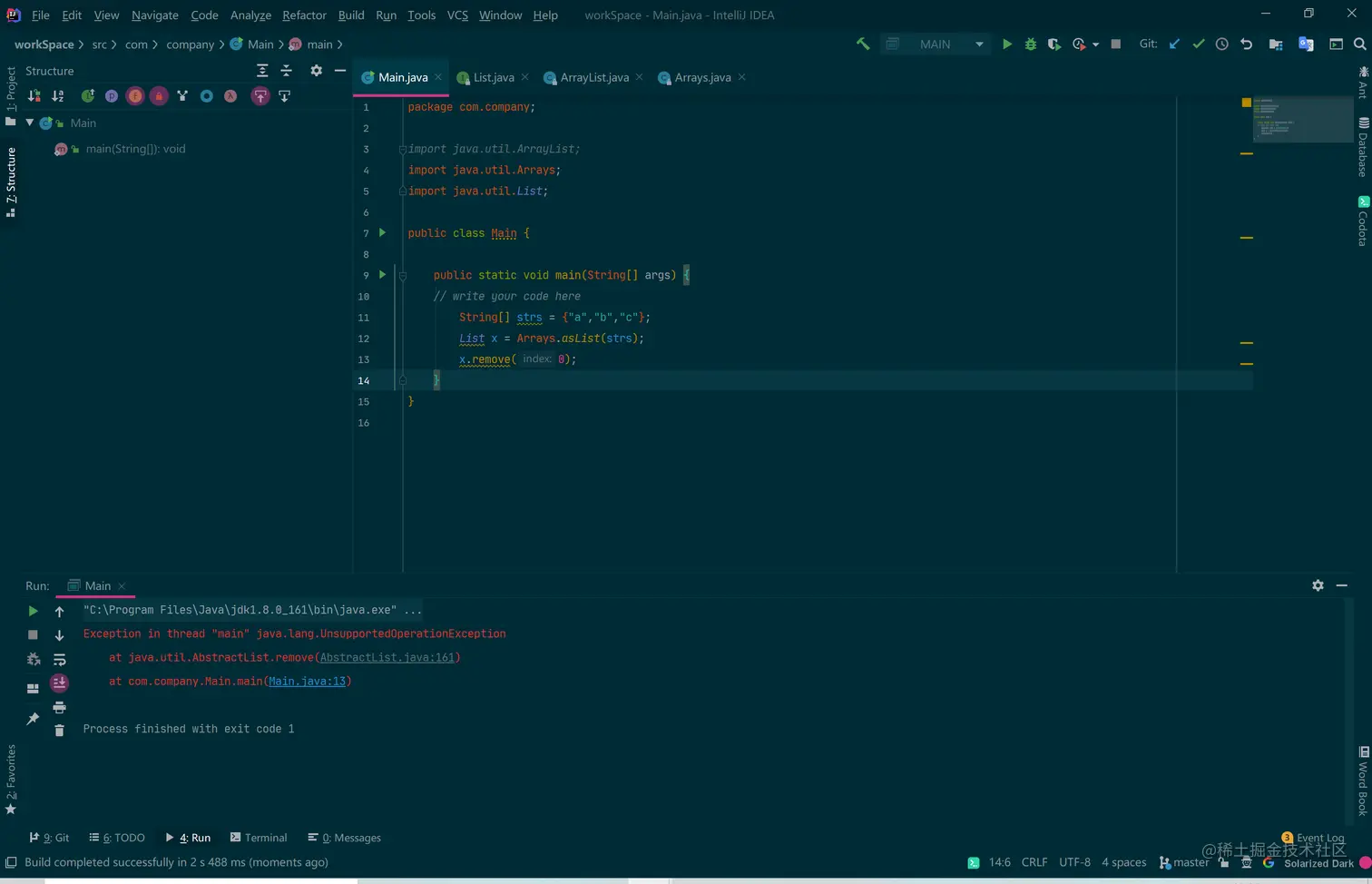The width and height of the screenshot is (1372, 884).
Task: Click the company breadcrumb in navigation bar
Action: (190, 44)
